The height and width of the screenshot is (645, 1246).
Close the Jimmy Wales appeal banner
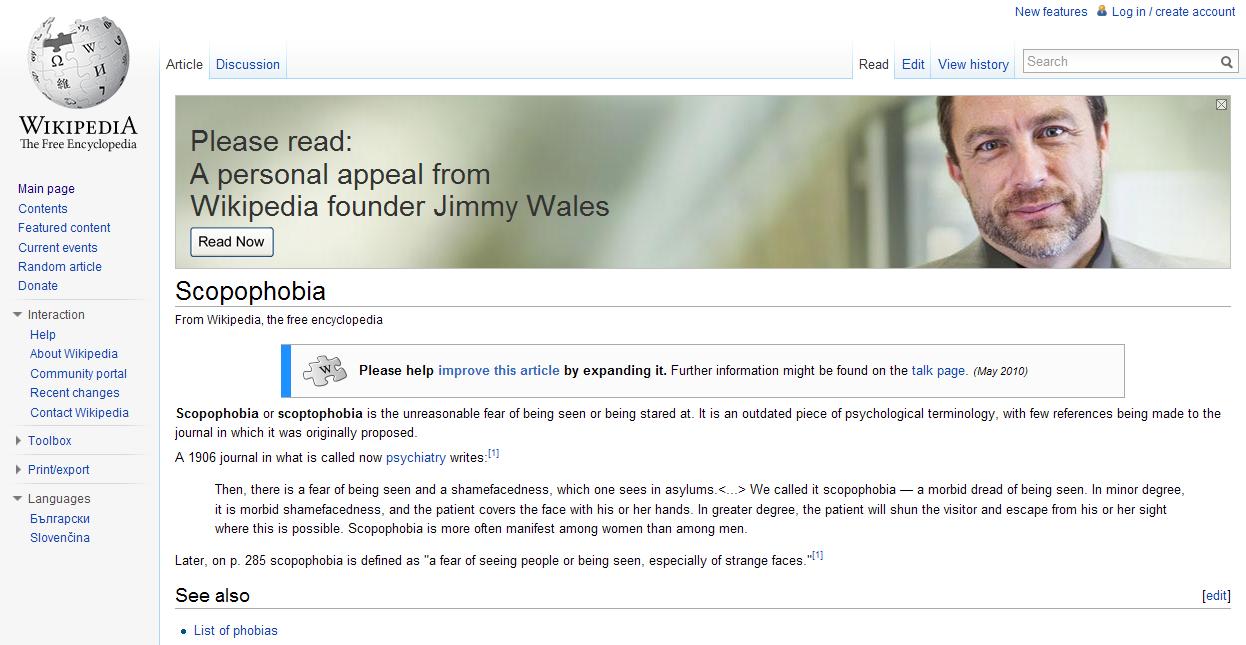[x=1221, y=105]
